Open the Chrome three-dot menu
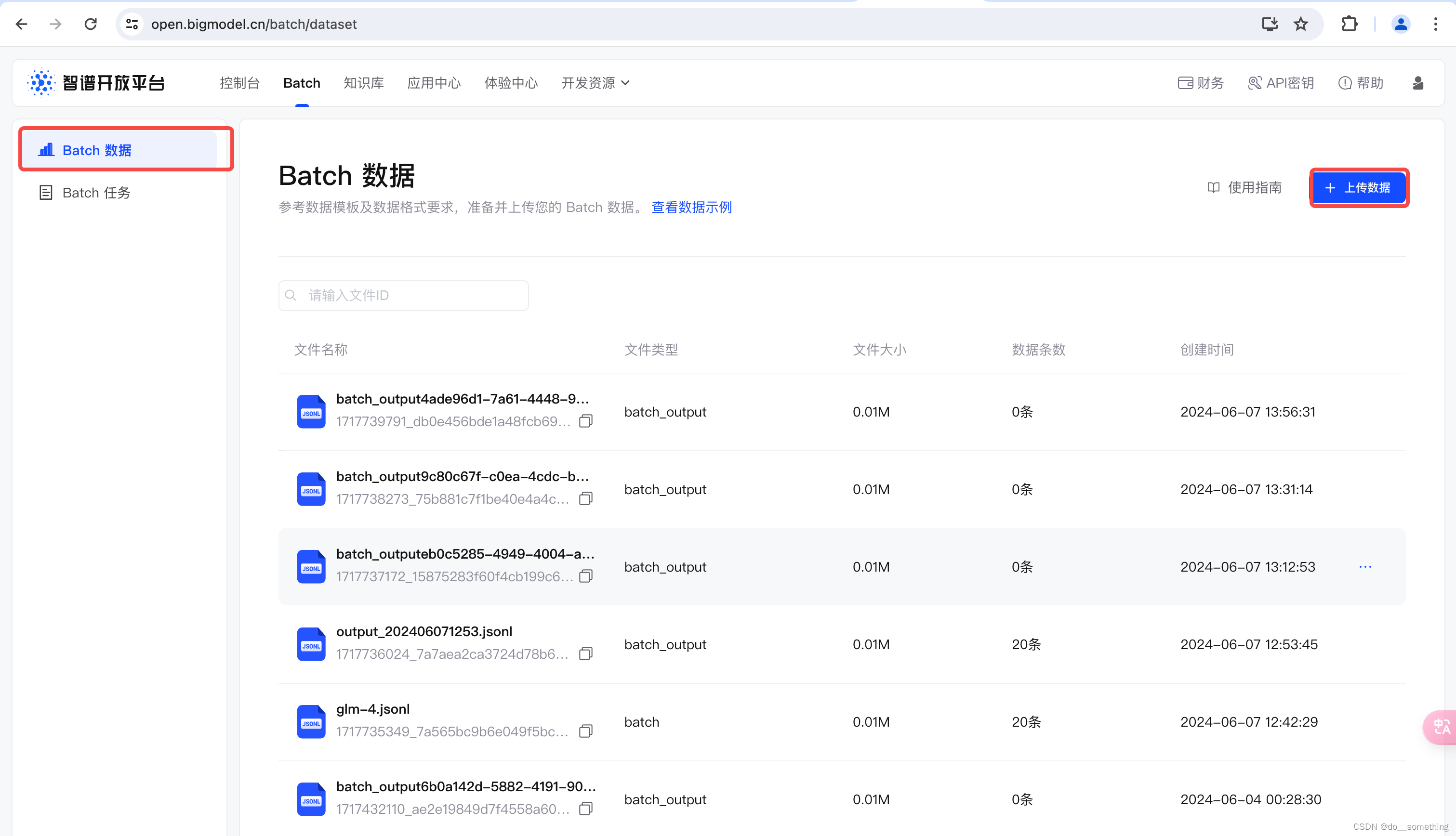1456x836 pixels. point(1436,24)
